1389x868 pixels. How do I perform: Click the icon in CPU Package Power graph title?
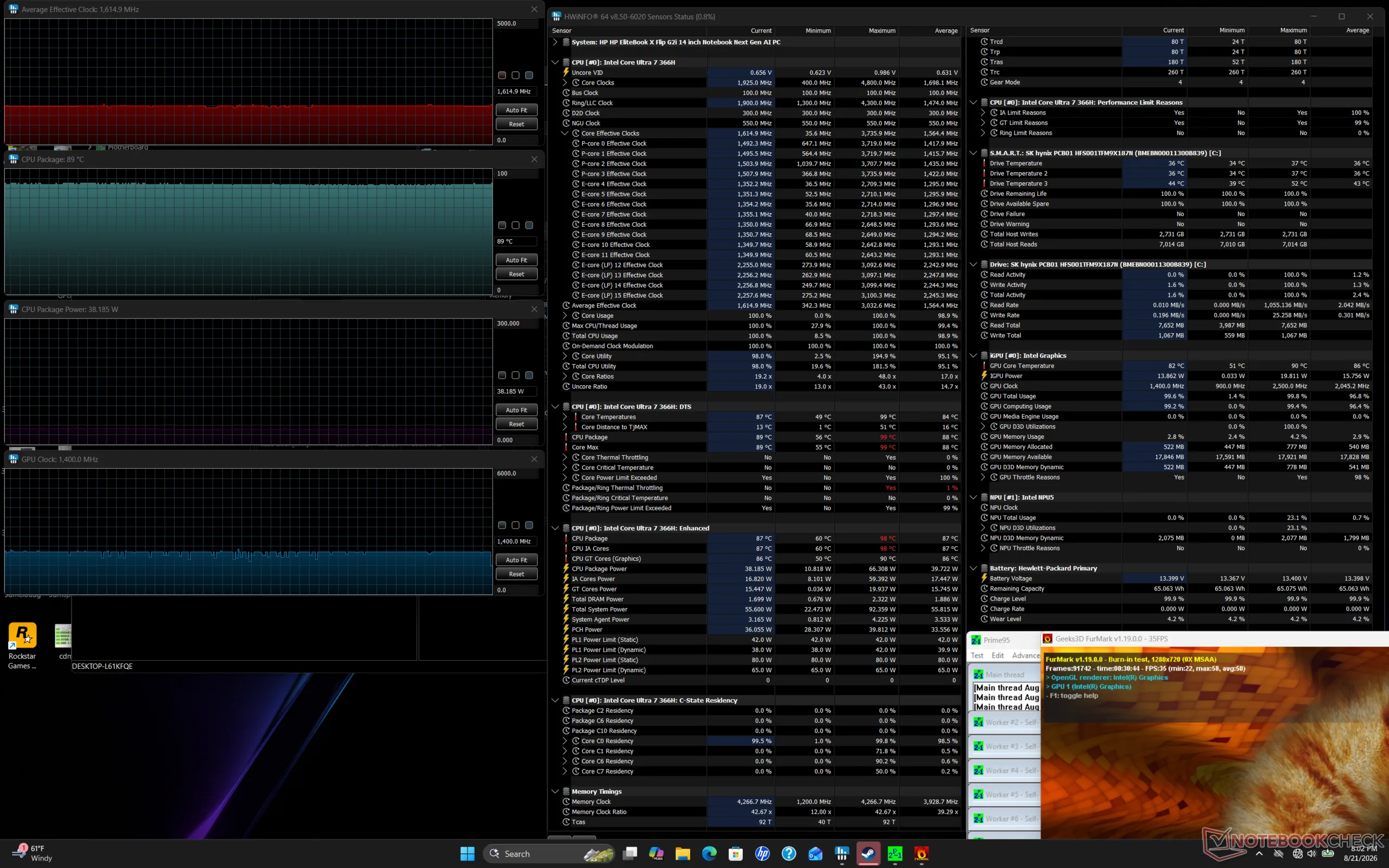click(x=14, y=309)
